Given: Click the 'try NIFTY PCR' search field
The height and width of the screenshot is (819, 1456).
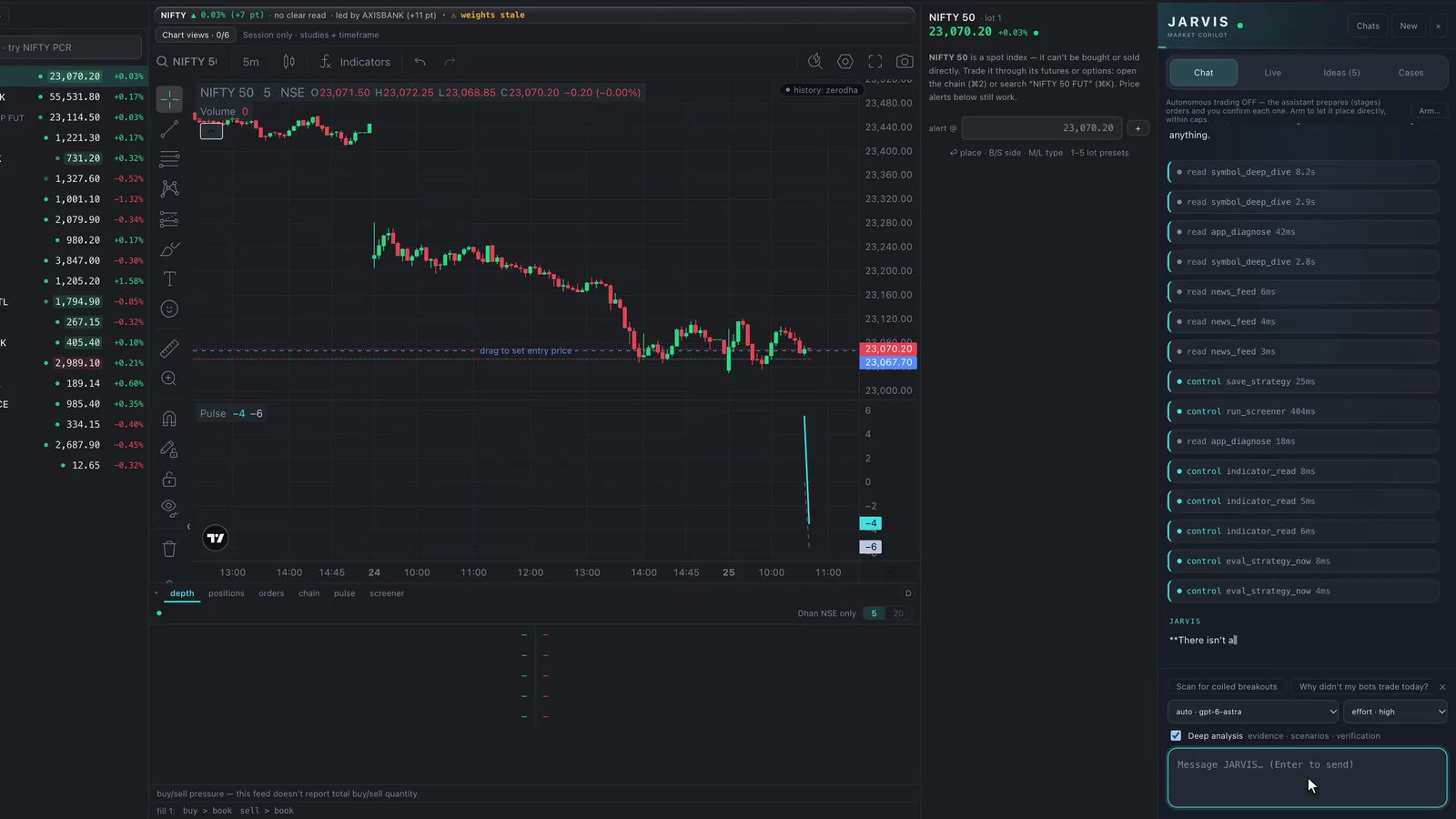Looking at the screenshot, I should (x=70, y=47).
